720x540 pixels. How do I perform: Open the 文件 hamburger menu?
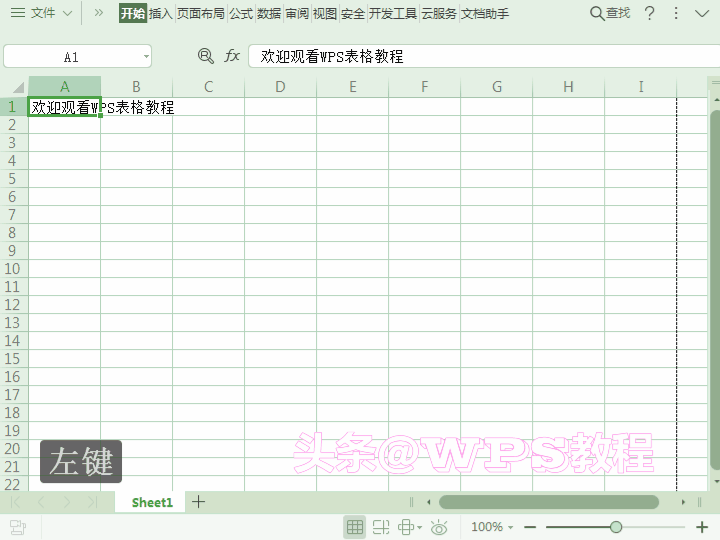[x=18, y=13]
